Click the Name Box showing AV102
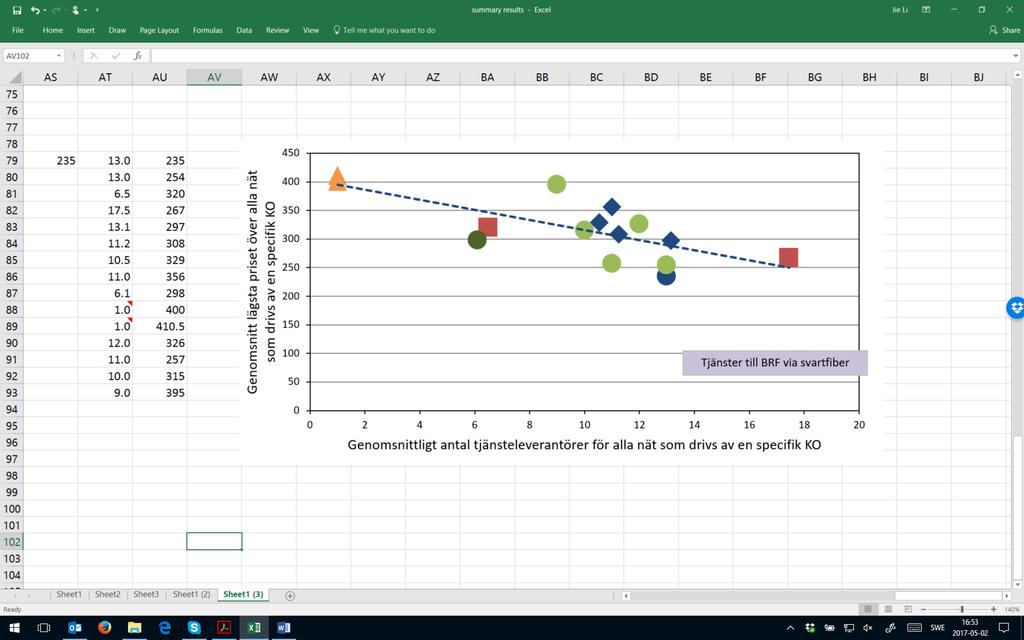1024x640 pixels. (29, 56)
